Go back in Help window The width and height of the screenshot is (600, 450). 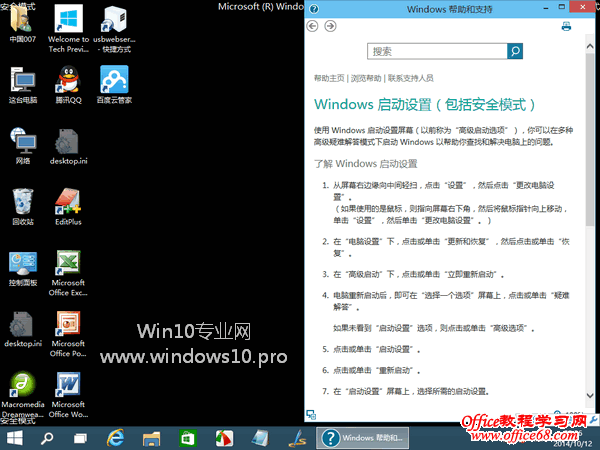[x=313, y=26]
